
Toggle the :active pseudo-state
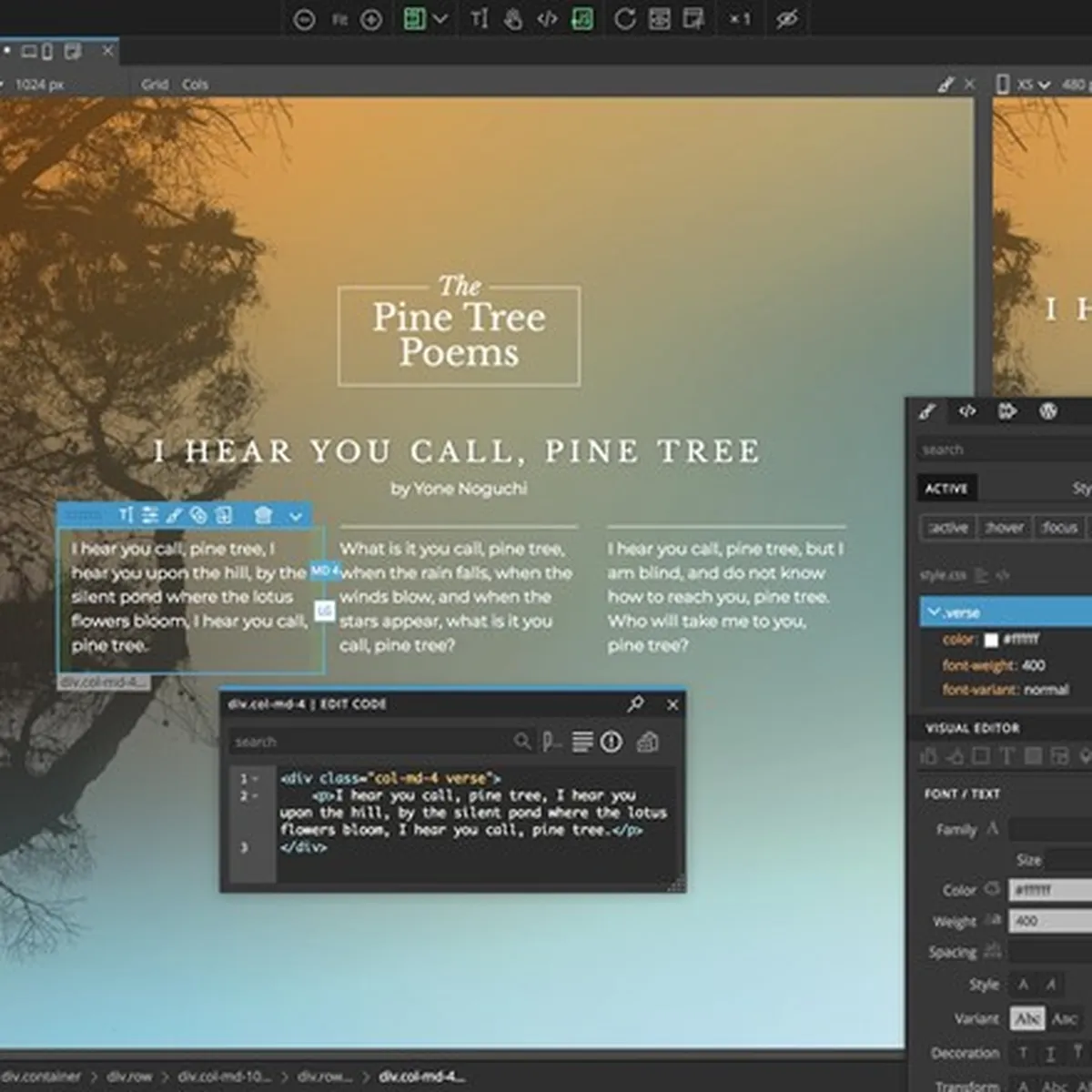pyautogui.click(x=947, y=528)
